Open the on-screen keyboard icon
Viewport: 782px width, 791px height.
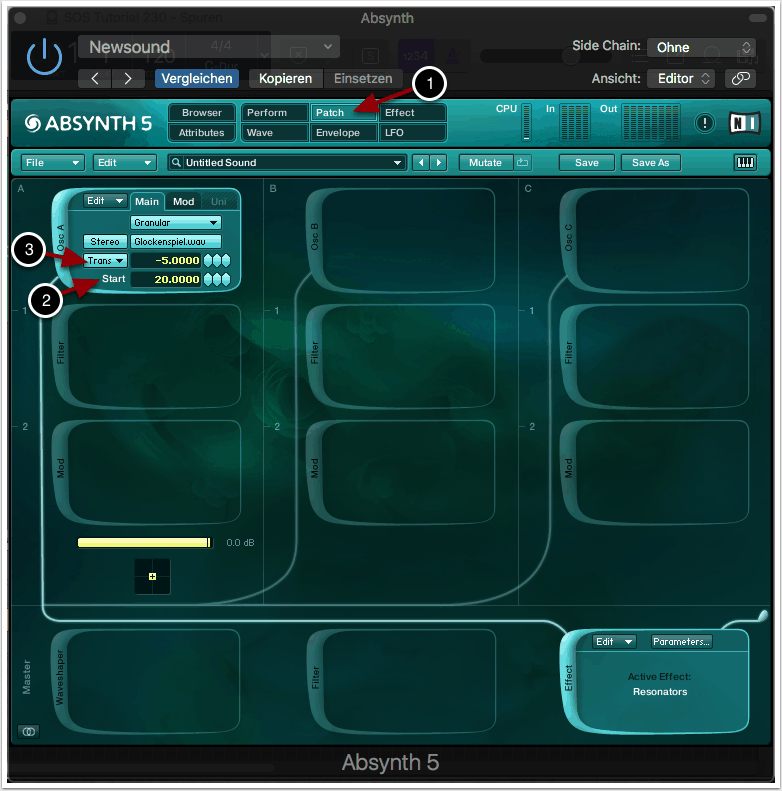(x=745, y=162)
